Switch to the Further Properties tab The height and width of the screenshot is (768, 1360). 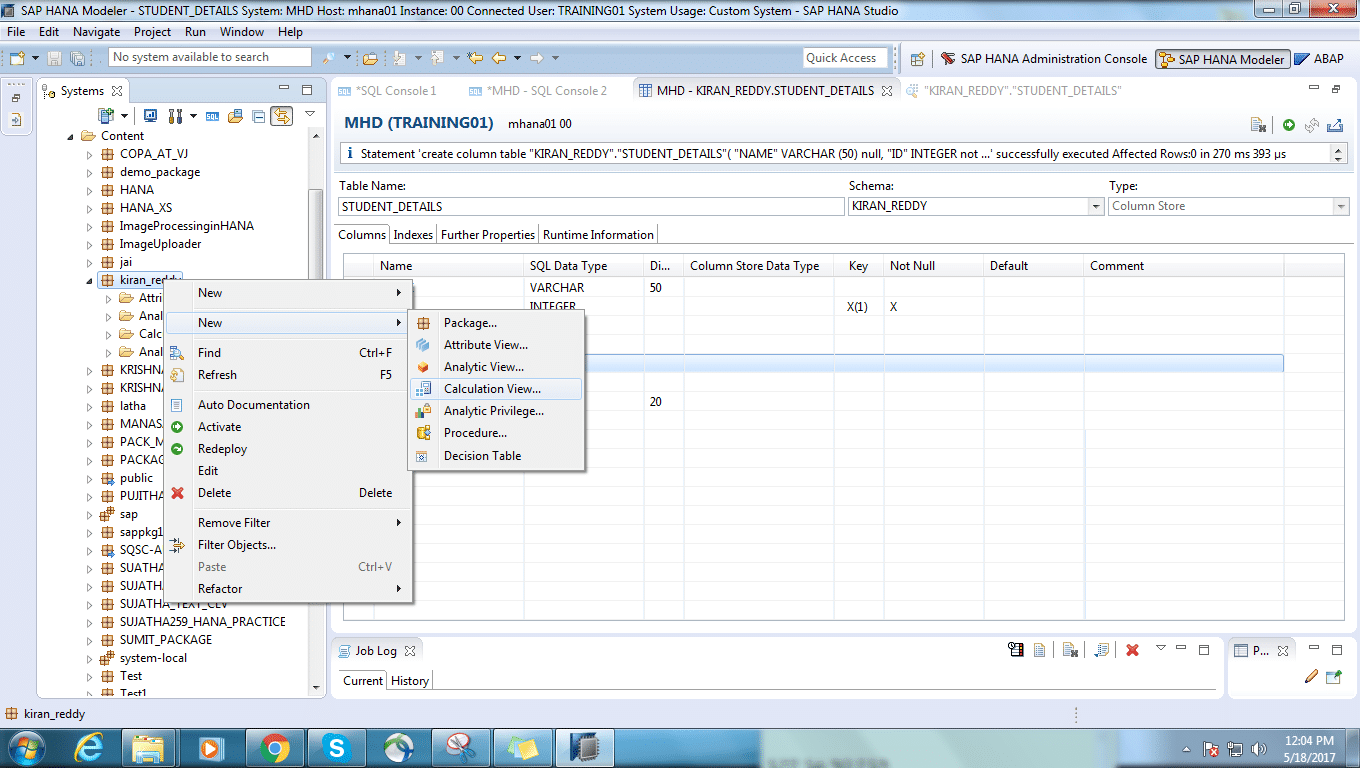(488, 235)
